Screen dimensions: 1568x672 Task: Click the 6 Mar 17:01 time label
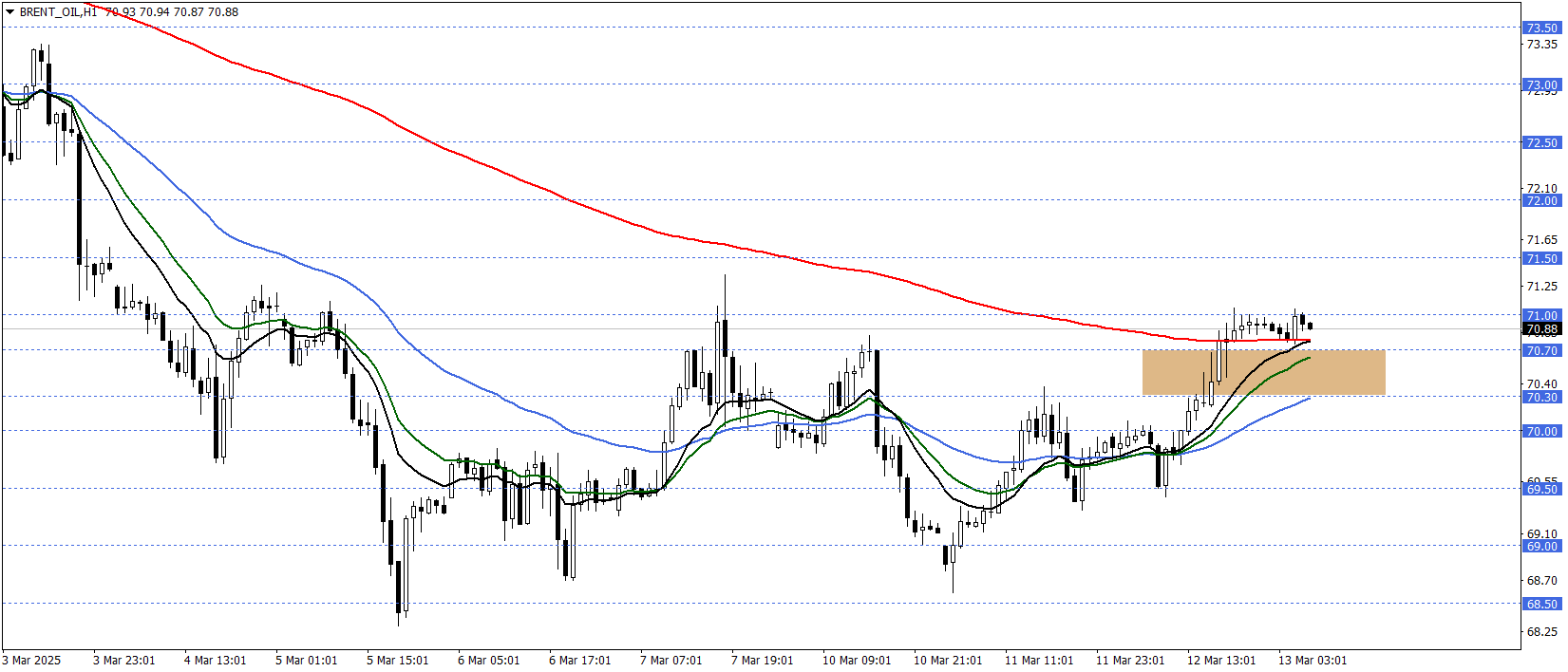579,661
